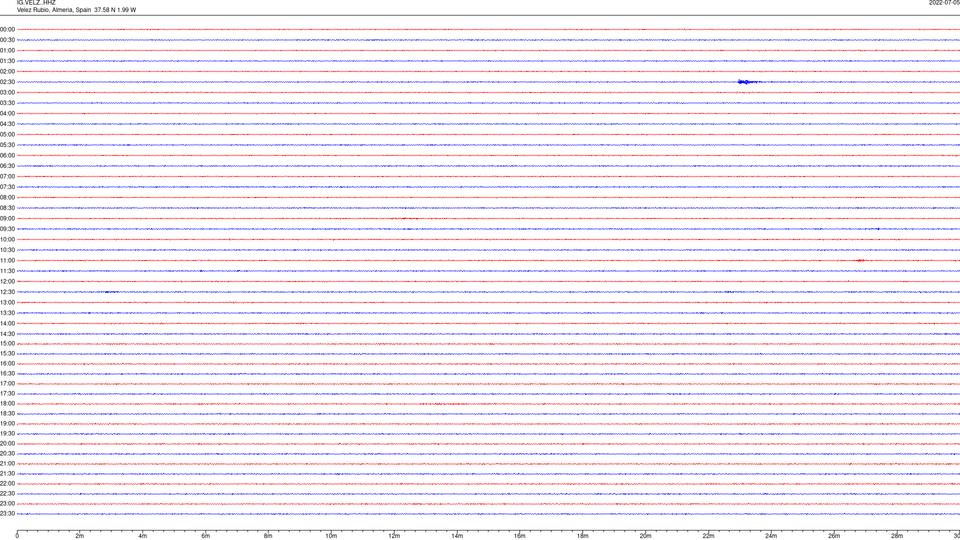Click the 19:00 time label

pyautogui.click(x=7, y=424)
